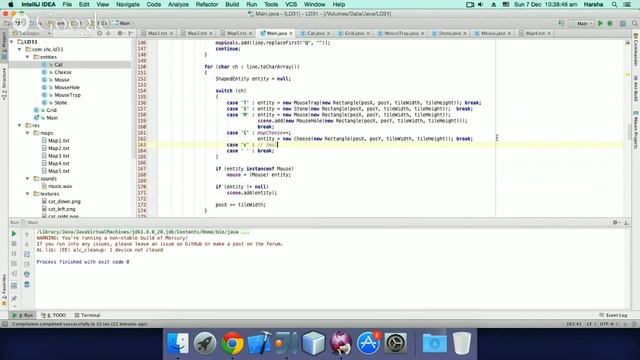Collapse the com.shc.ld31 package node
The width and height of the screenshot is (640, 360).
[x=20, y=49]
